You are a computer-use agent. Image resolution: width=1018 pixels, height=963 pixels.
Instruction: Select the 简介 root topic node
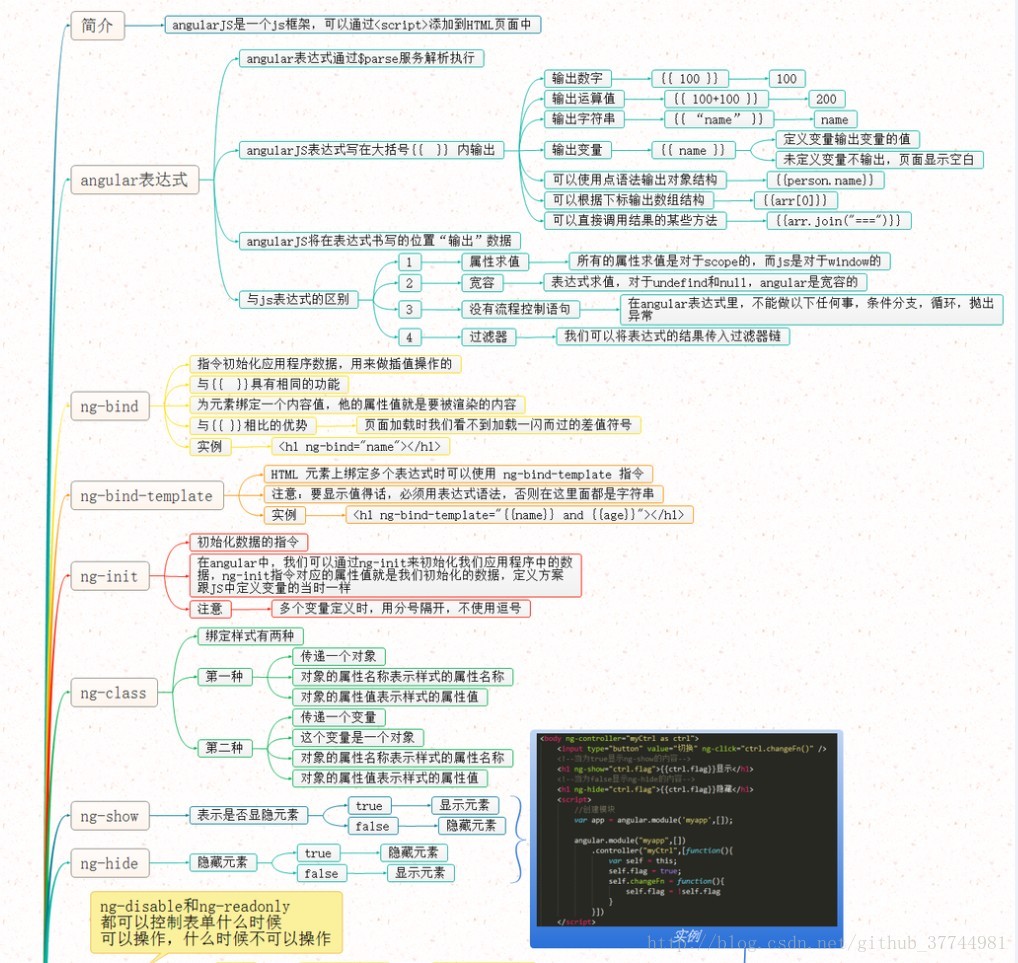pyautogui.click(x=97, y=26)
